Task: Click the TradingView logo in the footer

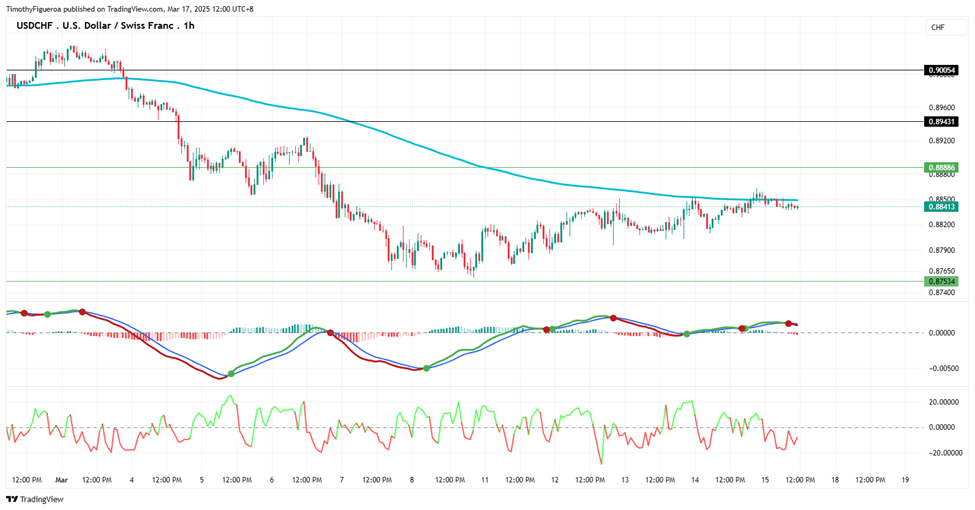Action: point(35,499)
